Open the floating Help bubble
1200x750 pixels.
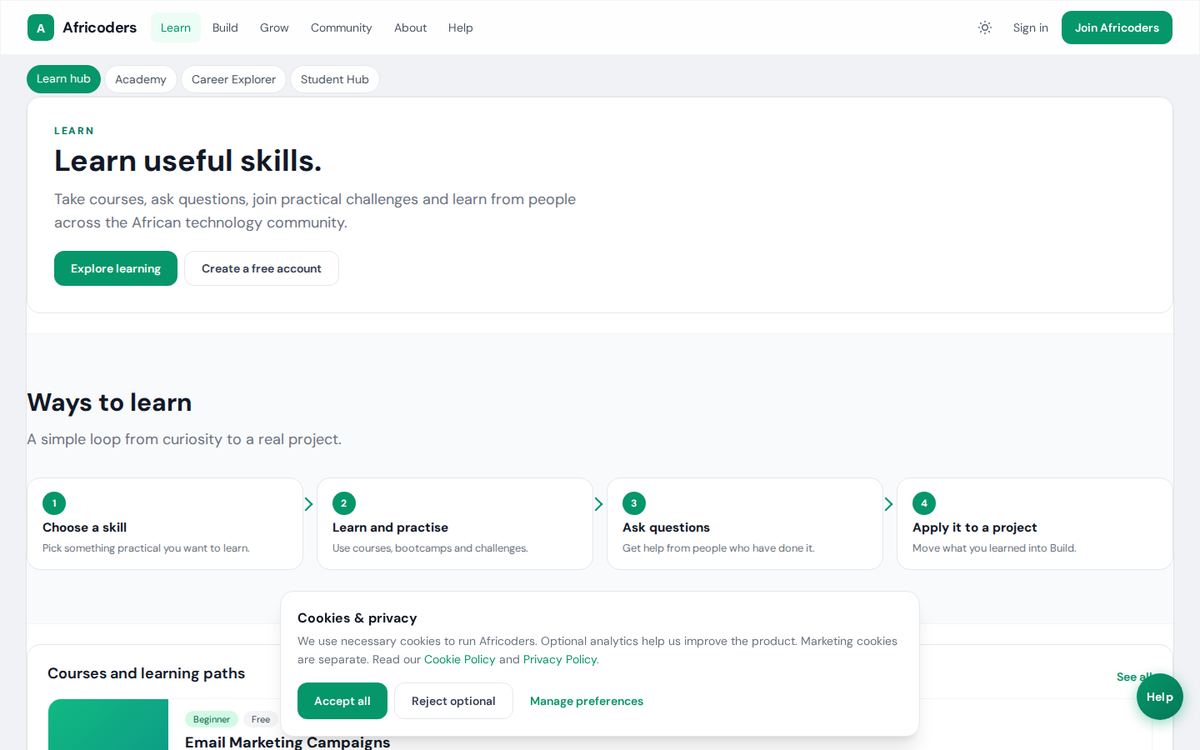coord(1160,697)
